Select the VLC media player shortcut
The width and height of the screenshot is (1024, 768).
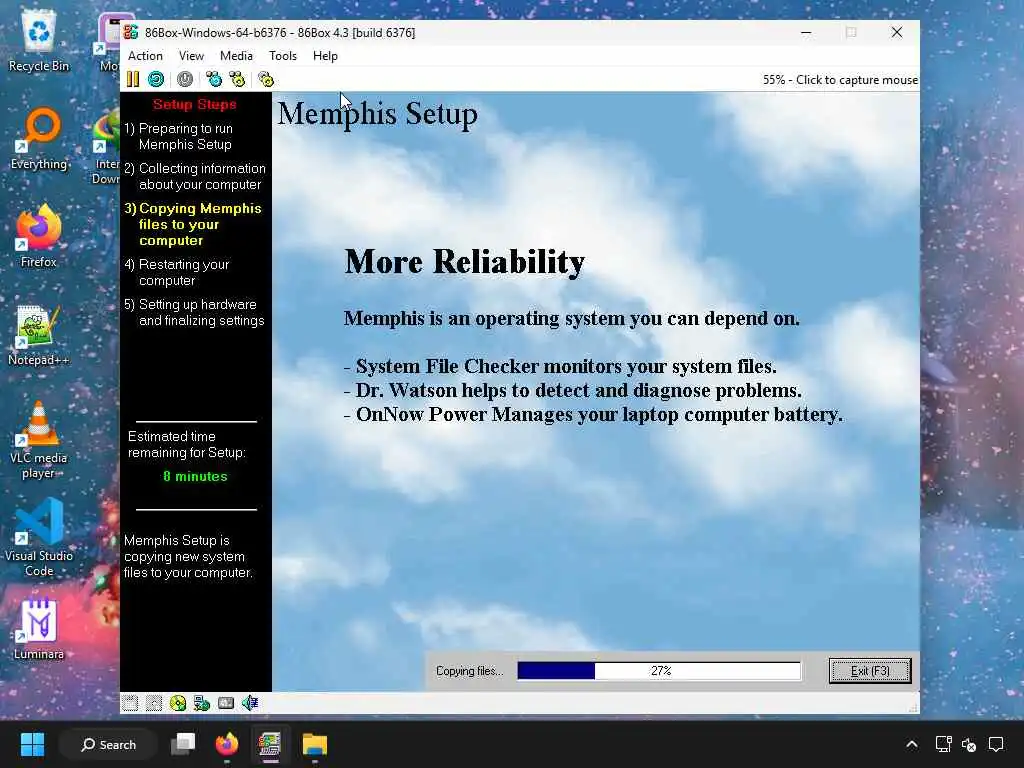point(39,441)
